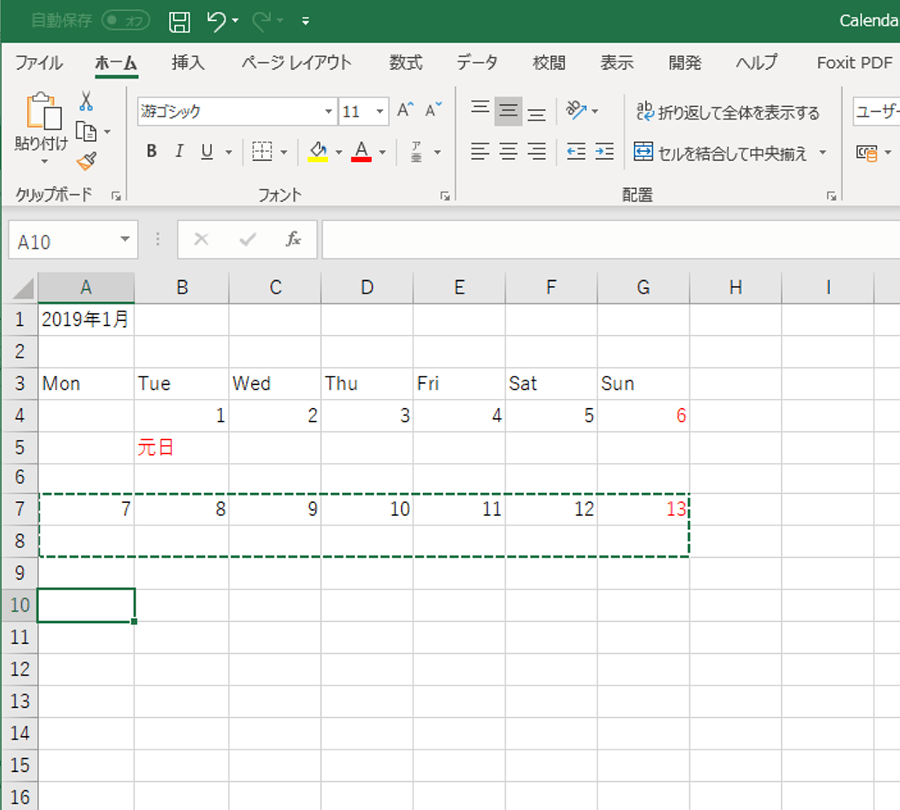The image size is (900, 810).
Task: Open the Name Box dropdown arrow
Action: [125, 240]
